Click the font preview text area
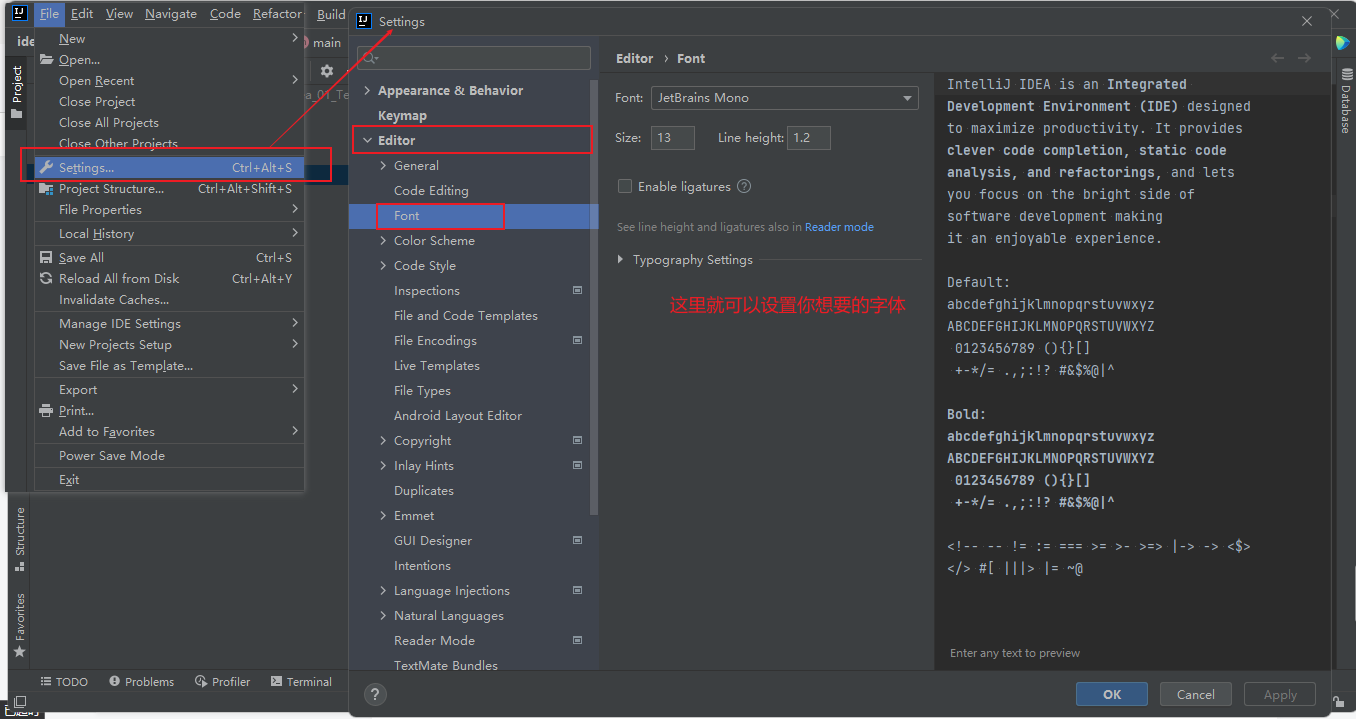Viewport: 1356px width, 719px height. pyautogui.click(x=1132, y=370)
